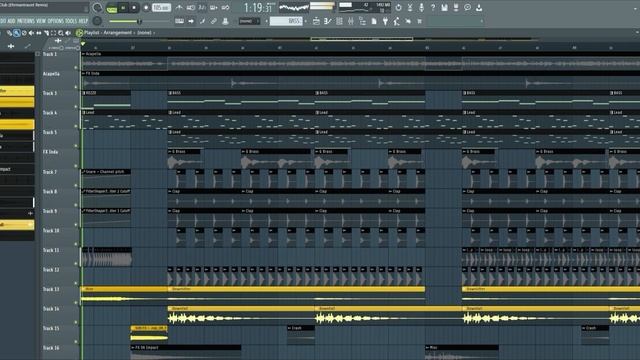Open the ADD menu
Viewport: 640px width, 360px height.
pos(11,21)
